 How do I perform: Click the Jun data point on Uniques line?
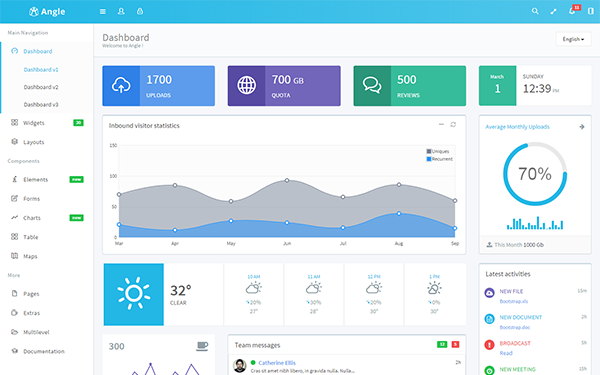(x=287, y=180)
